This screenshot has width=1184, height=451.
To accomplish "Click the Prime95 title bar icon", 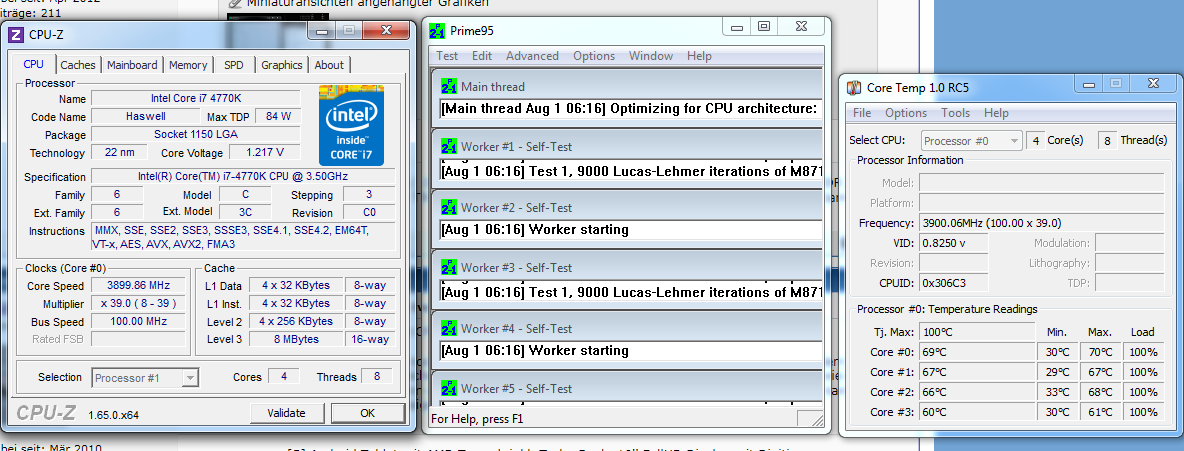I will [436, 31].
